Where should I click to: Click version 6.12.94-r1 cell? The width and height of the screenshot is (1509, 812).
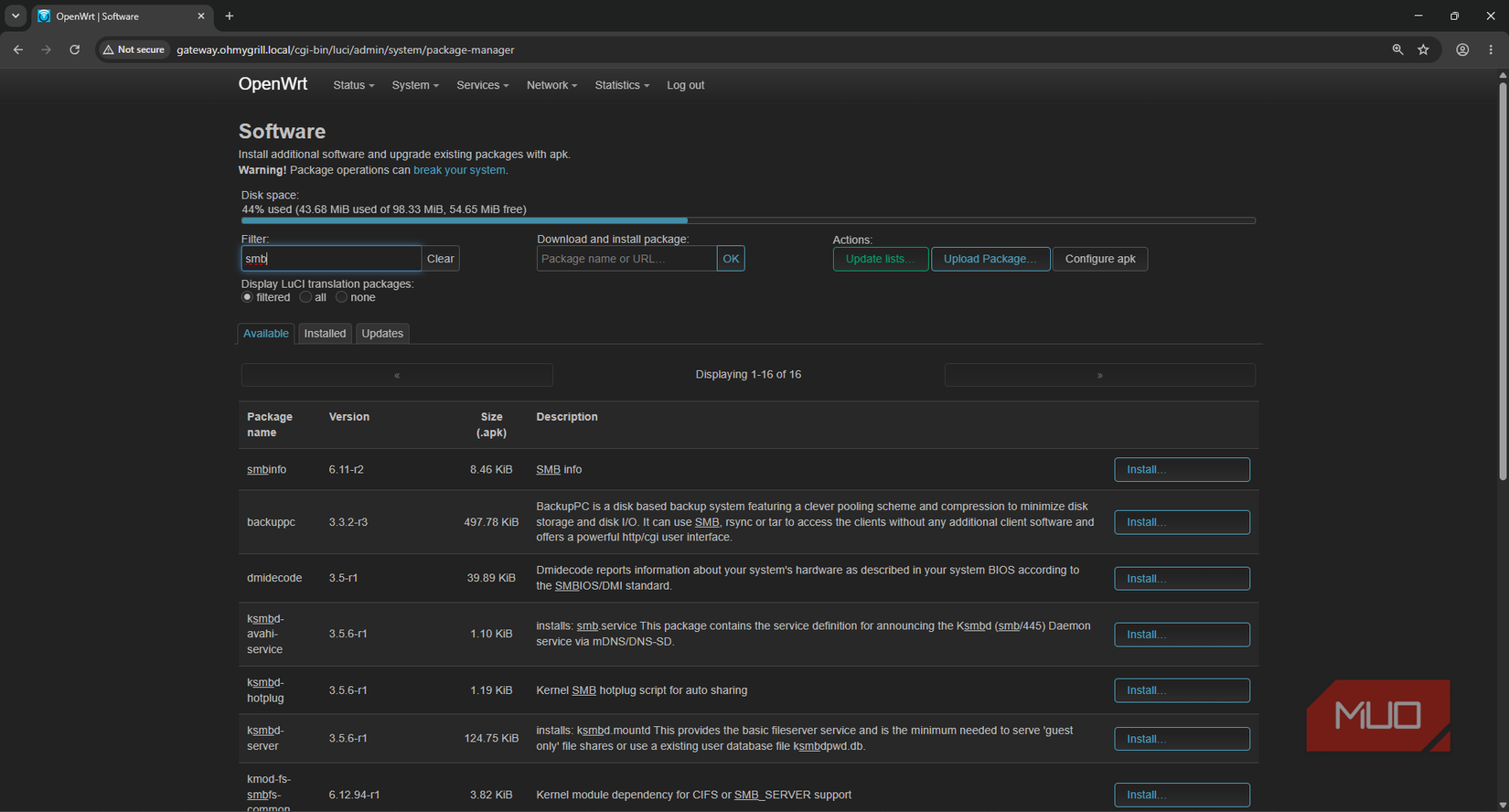(x=354, y=795)
